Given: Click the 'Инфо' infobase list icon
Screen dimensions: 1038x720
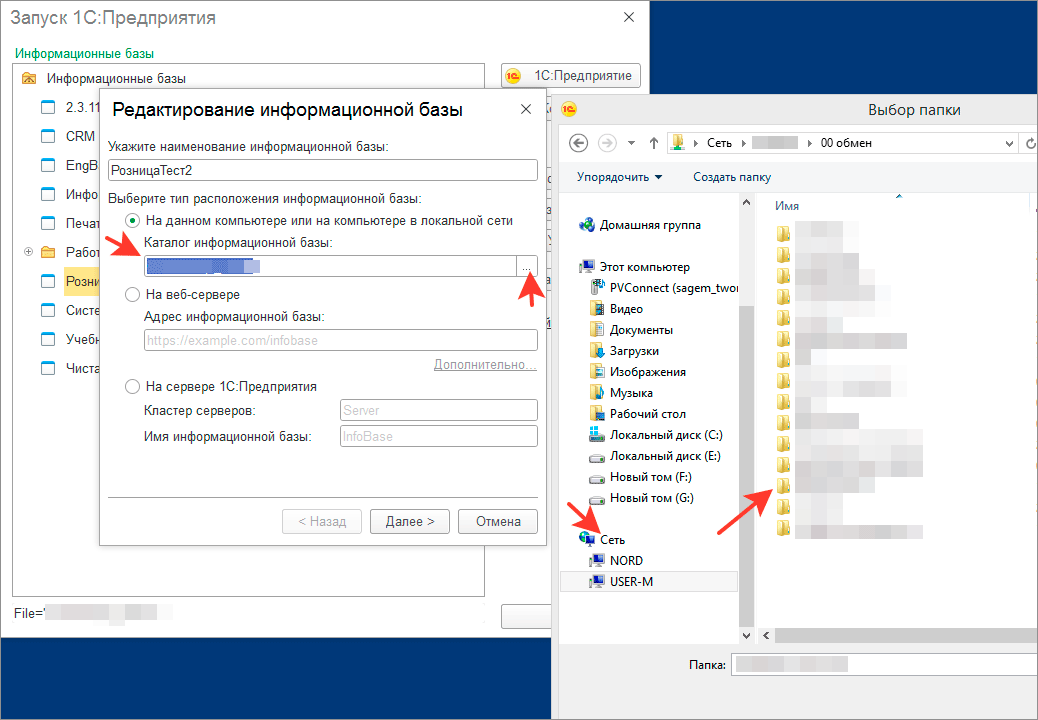Looking at the screenshot, I should (48, 195).
